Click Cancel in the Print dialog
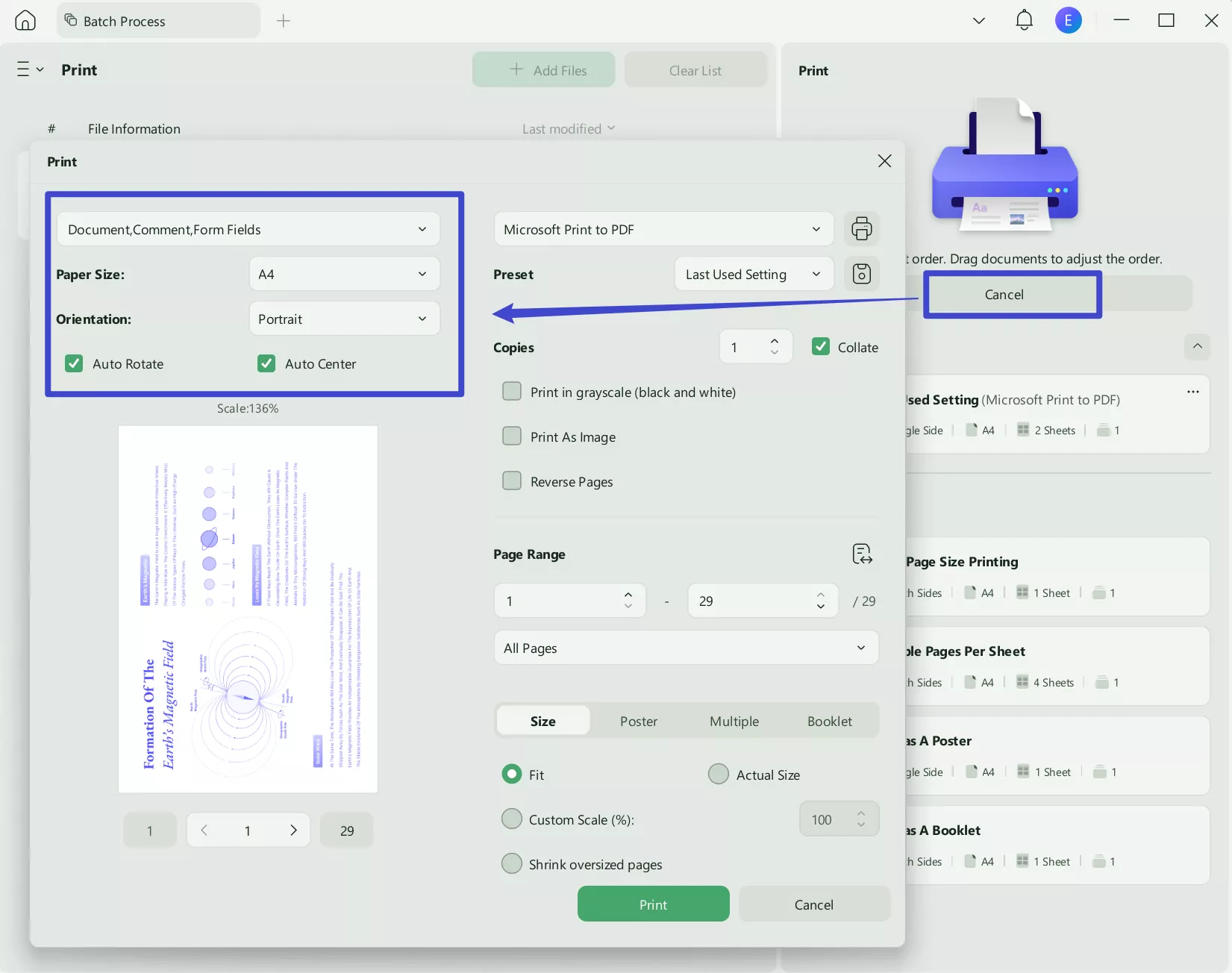The height and width of the screenshot is (973, 1232). (x=814, y=904)
